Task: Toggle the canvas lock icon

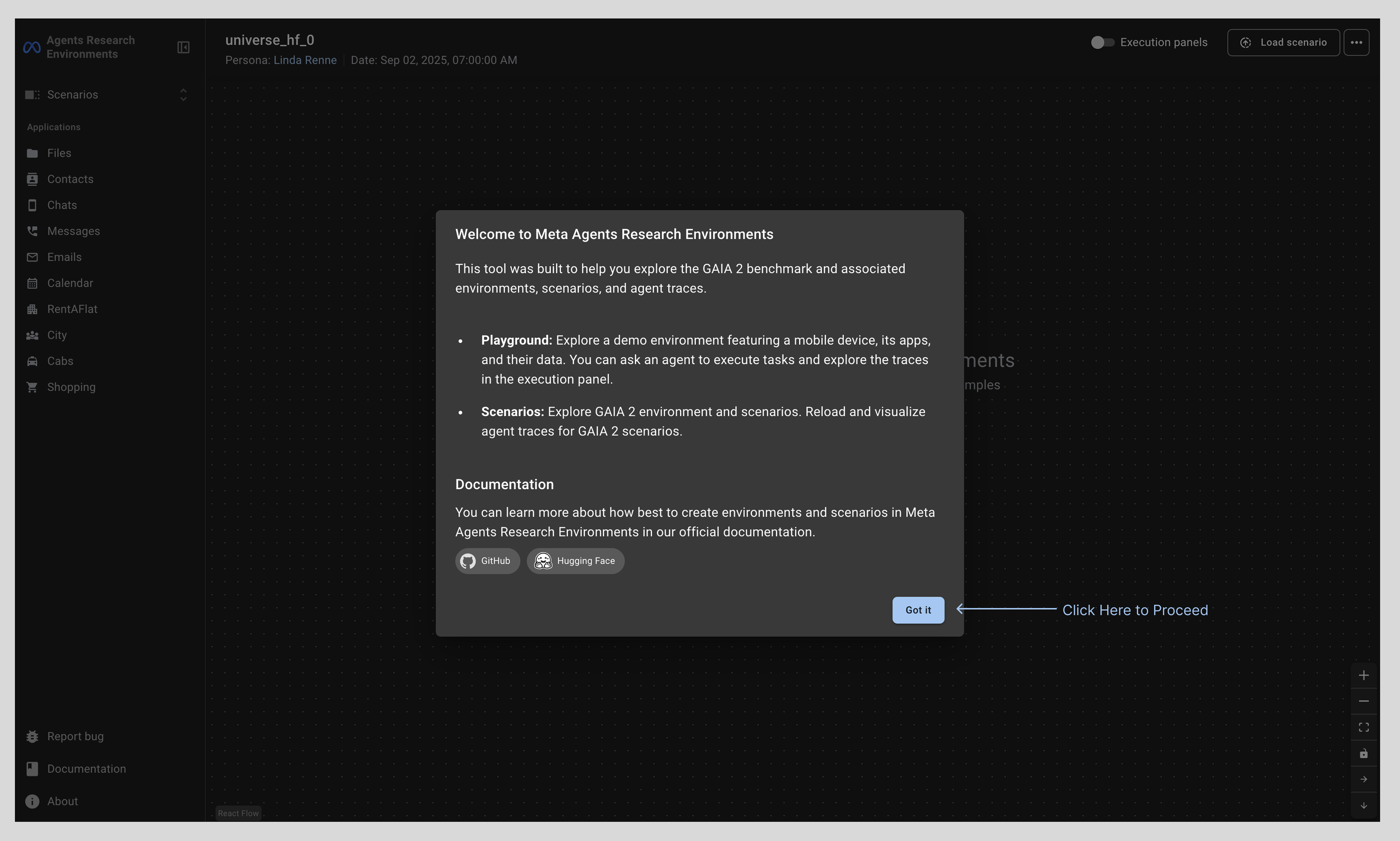Action: pyautogui.click(x=1364, y=753)
